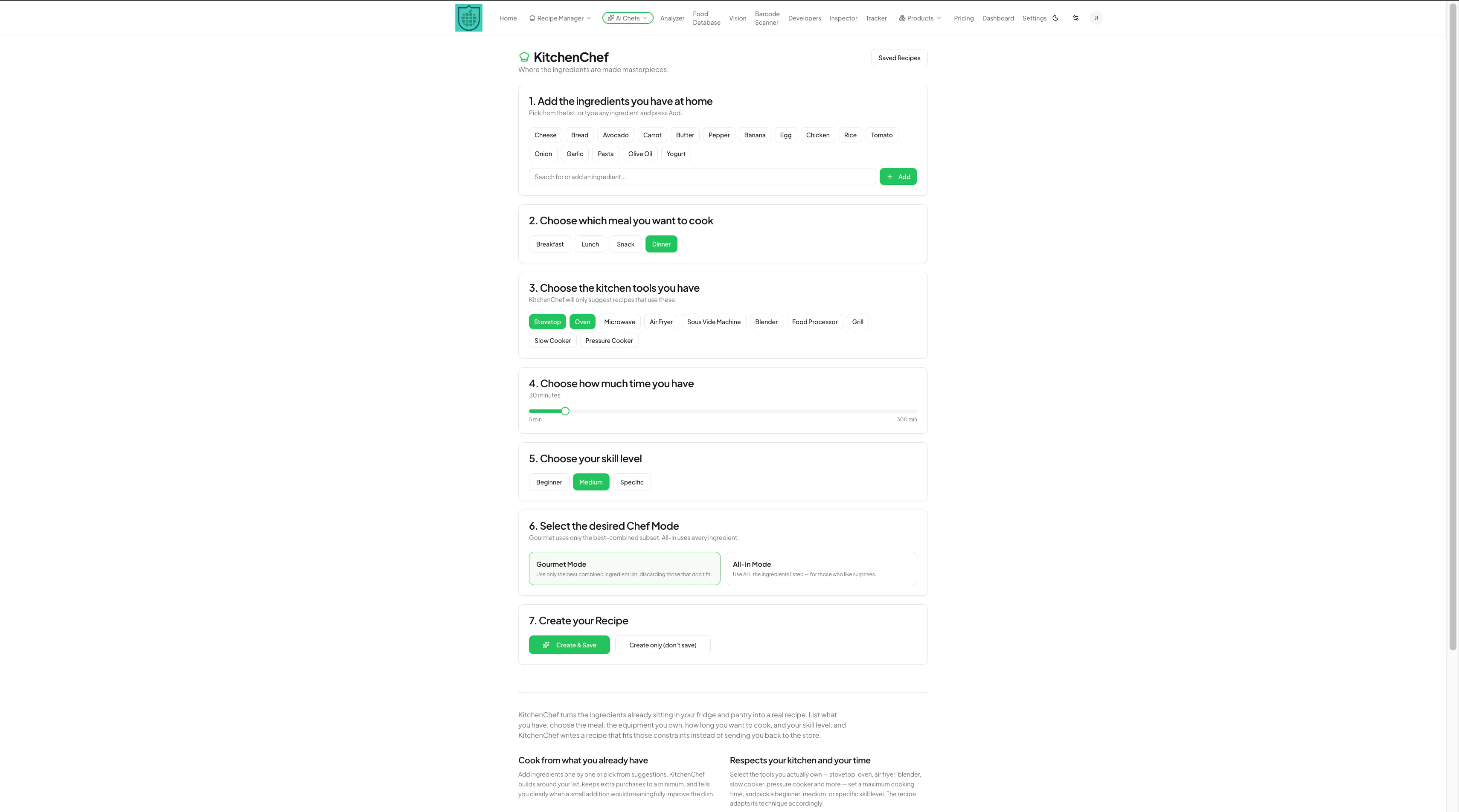The width and height of the screenshot is (1459, 812).
Task: Open Saved Recipes
Action: coord(899,58)
